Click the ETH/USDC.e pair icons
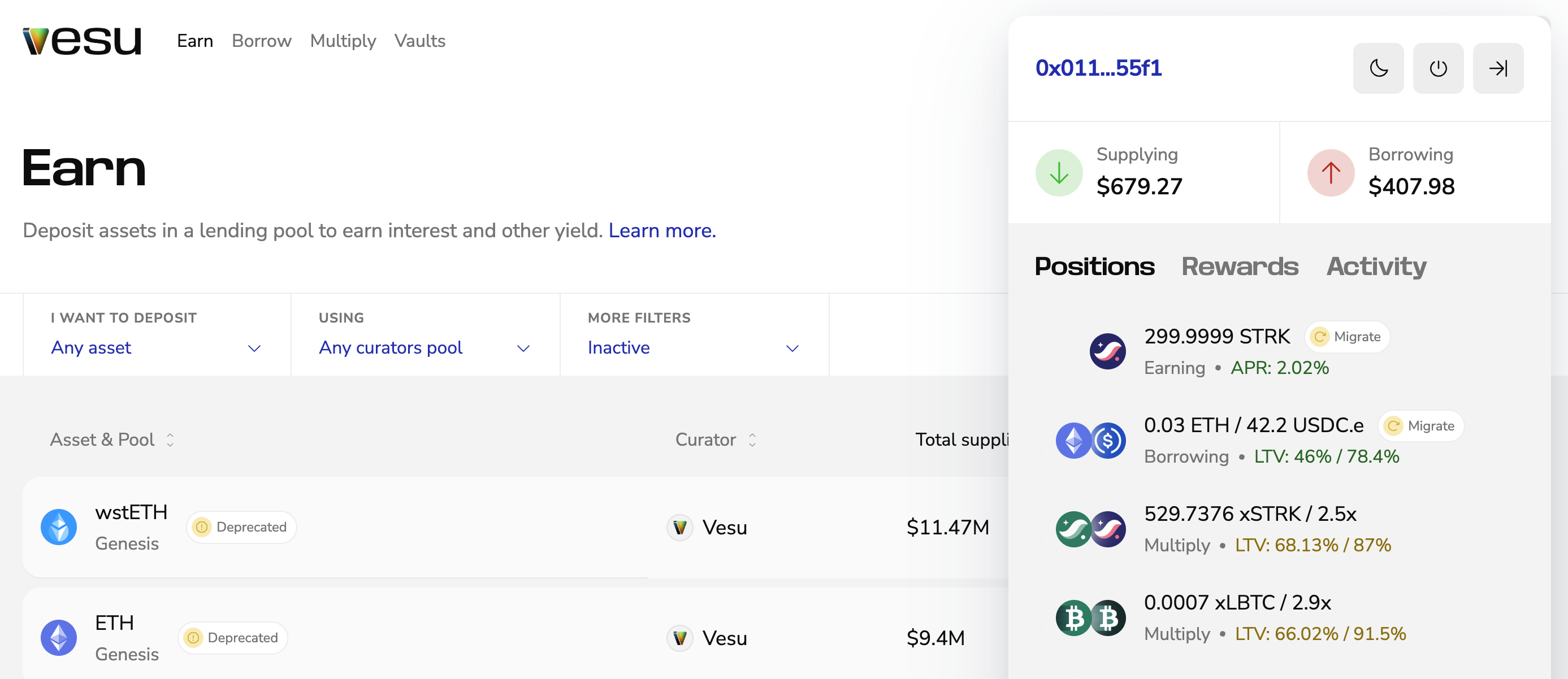Screen dimensions: 1568x679 [1091, 440]
